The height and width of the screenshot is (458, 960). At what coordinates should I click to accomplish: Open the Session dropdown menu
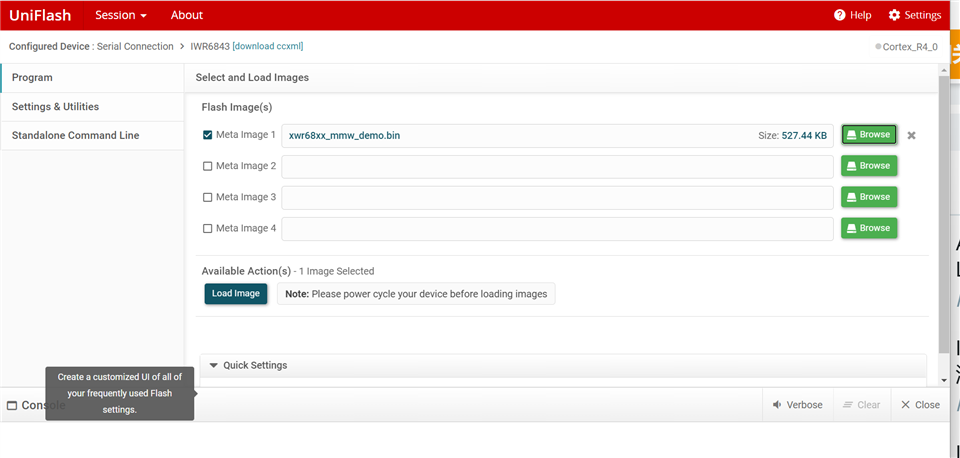(x=121, y=15)
